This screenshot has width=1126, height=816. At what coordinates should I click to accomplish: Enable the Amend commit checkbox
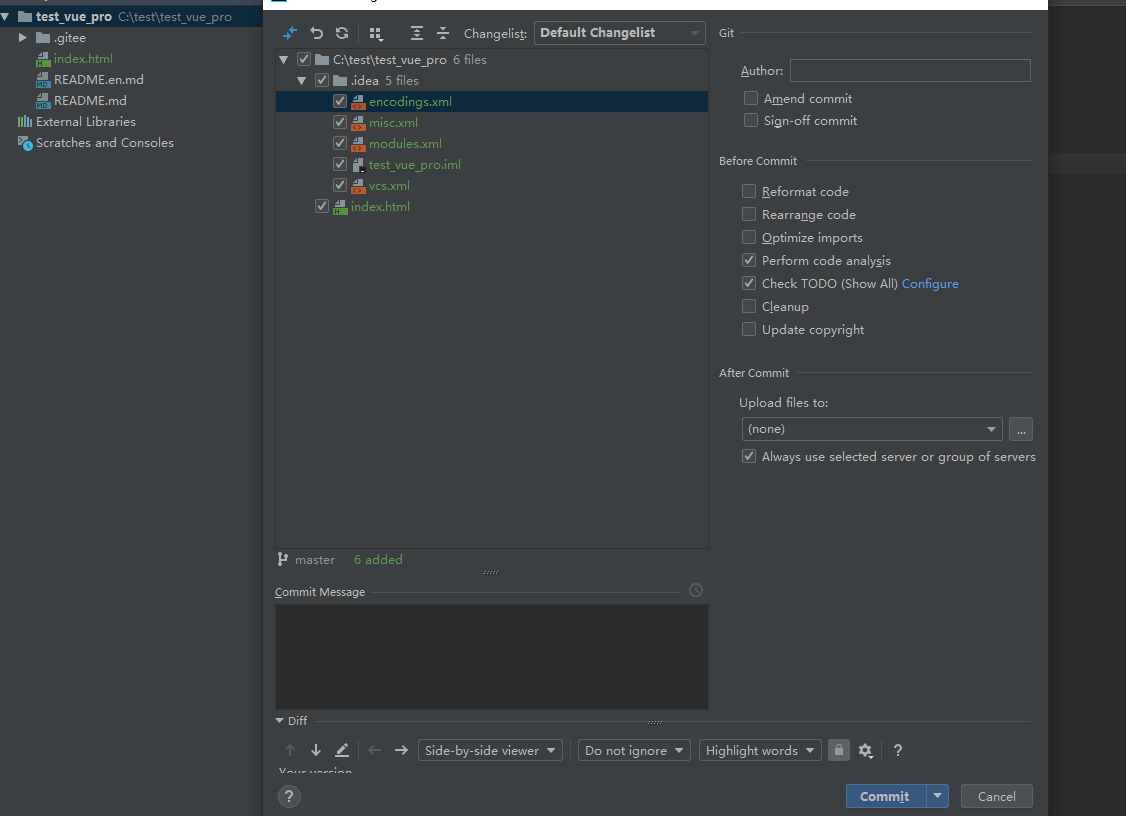coord(751,99)
